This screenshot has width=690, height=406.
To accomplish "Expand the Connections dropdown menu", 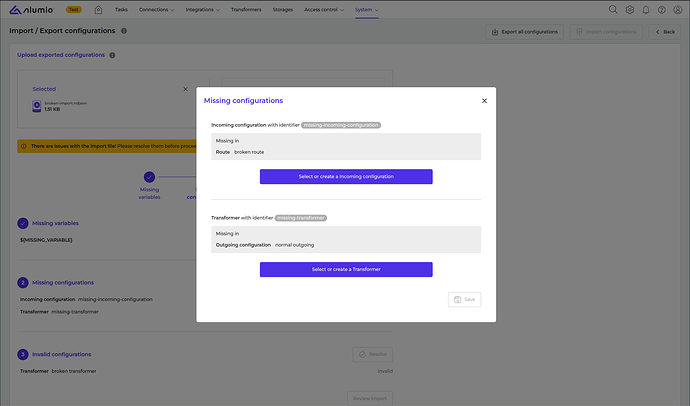I will [x=157, y=9].
